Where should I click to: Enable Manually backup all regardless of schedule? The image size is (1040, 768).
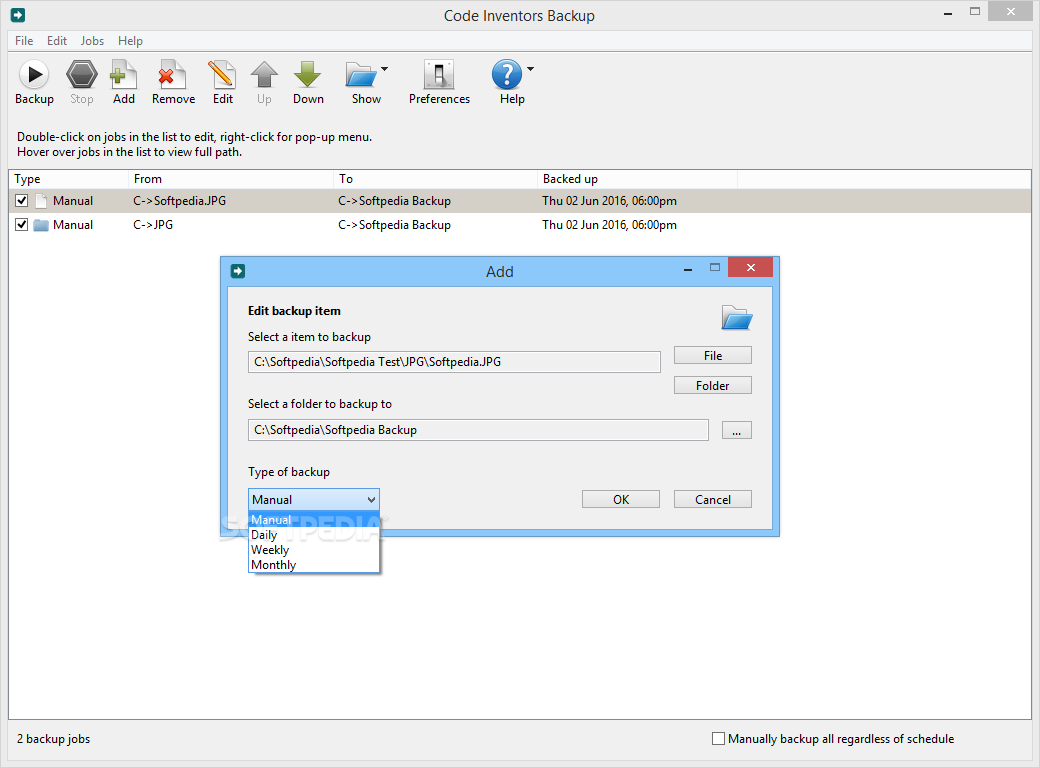point(718,738)
